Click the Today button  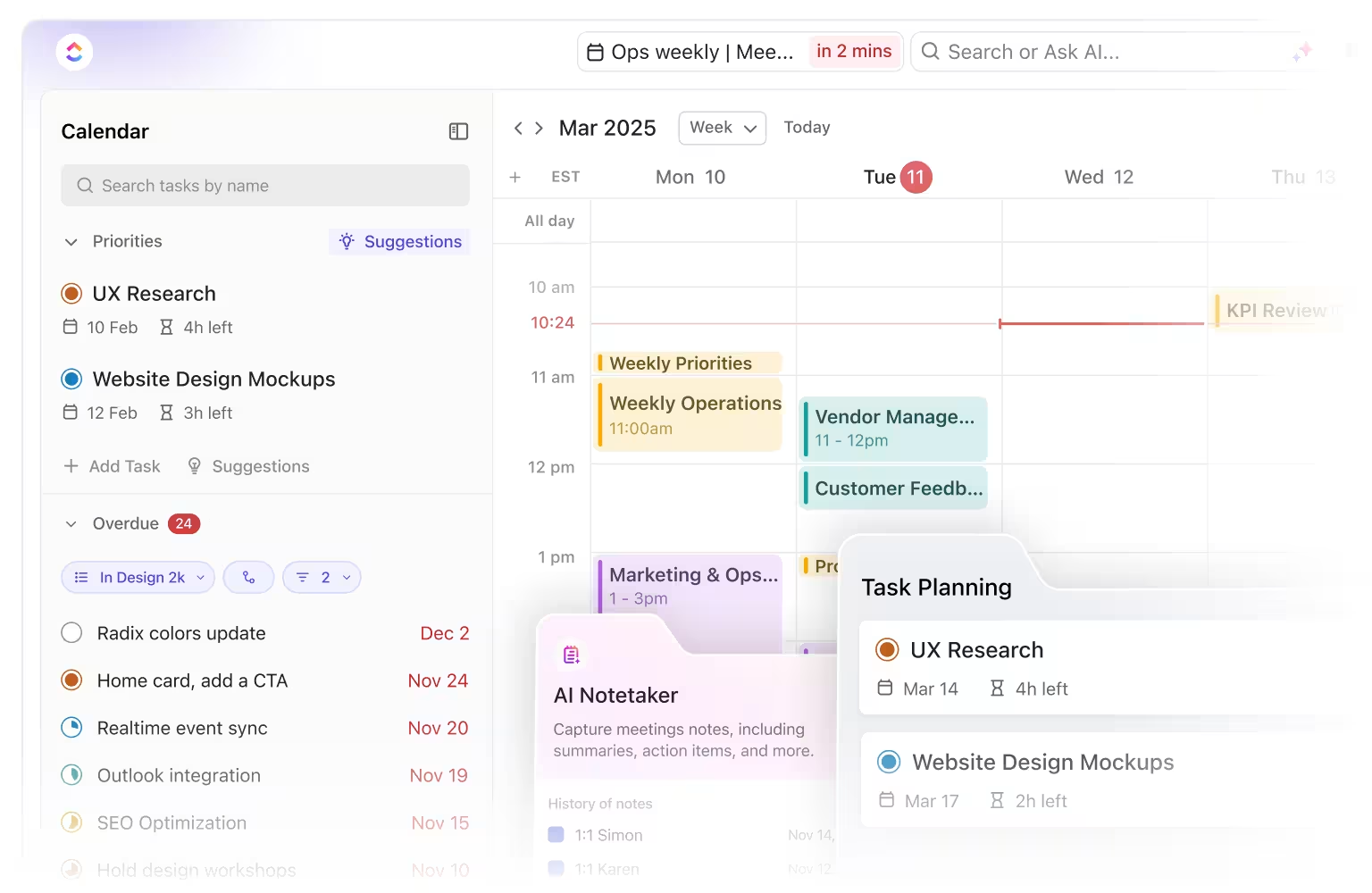click(807, 127)
